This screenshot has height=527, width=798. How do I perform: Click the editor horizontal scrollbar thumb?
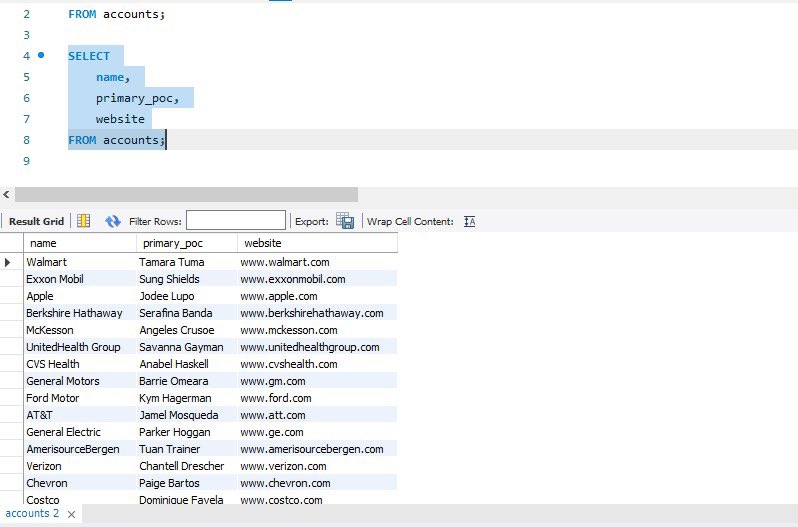click(x=186, y=194)
